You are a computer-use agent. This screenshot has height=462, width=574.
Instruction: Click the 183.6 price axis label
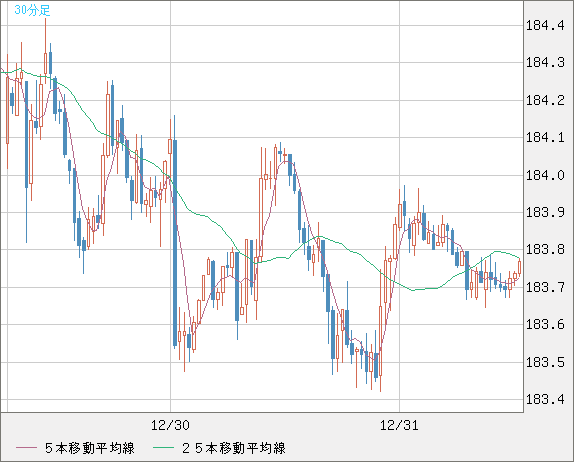(x=545, y=325)
